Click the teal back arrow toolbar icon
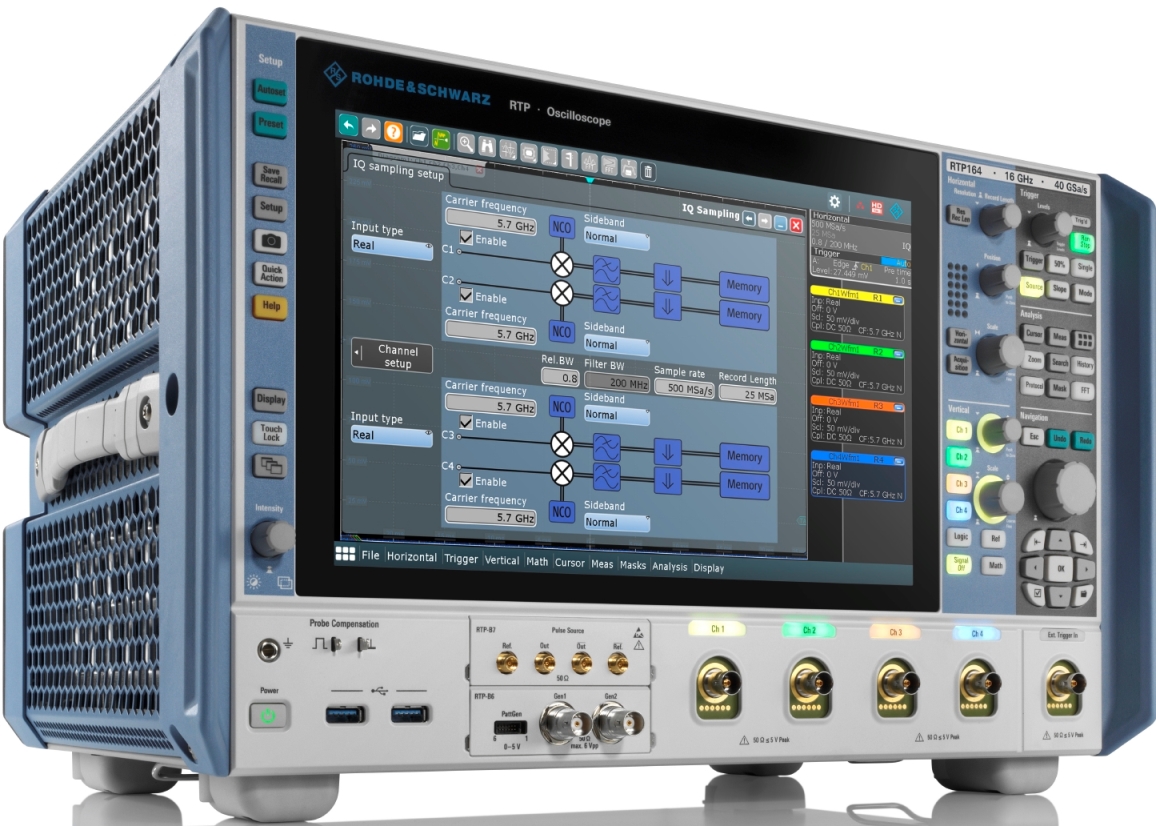 (x=348, y=126)
